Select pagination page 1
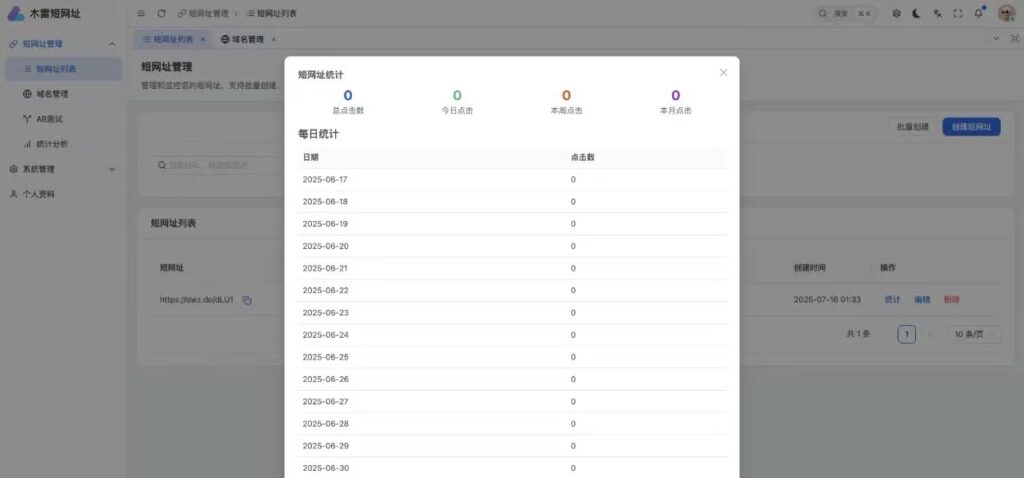The height and width of the screenshot is (478, 1024). [x=906, y=334]
